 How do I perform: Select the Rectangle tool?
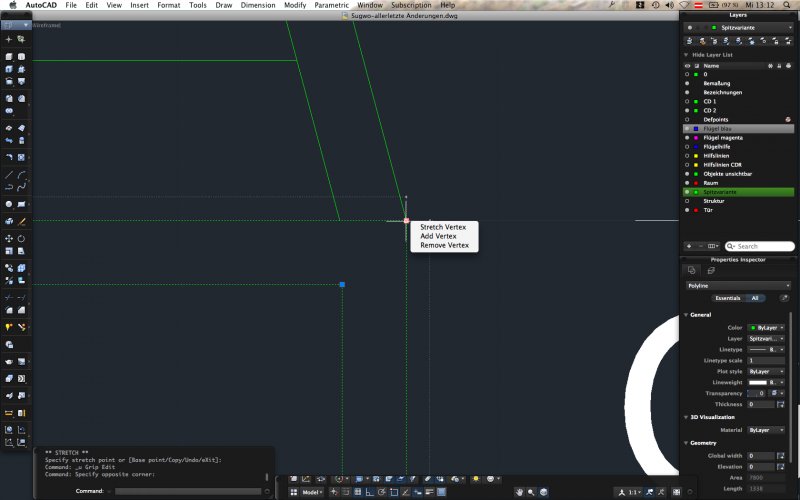[21, 204]
